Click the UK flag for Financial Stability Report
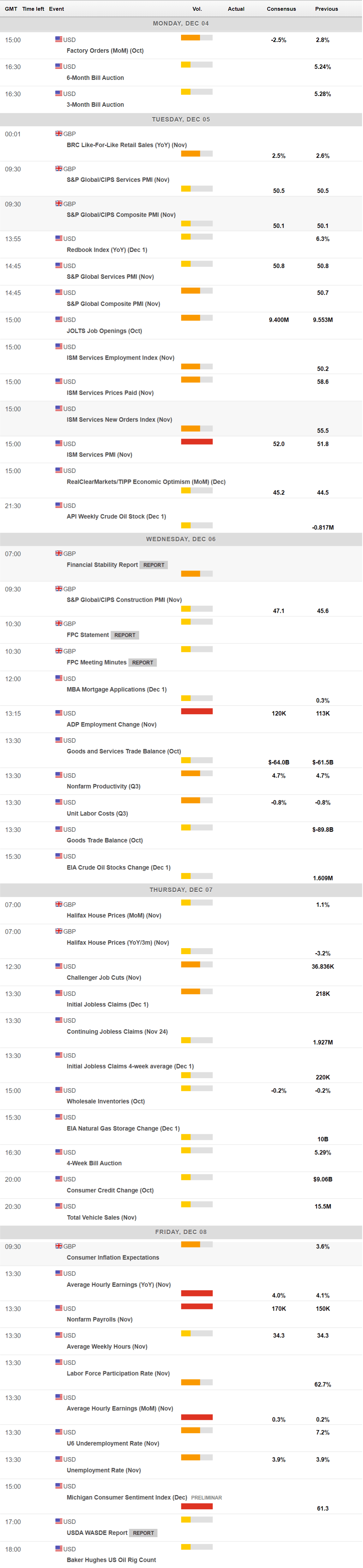The height and width of the screenshot is (1568, 363). [x=58, y=553]
